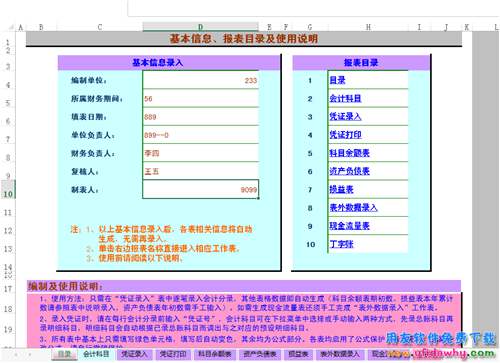Select column D header

(x=201, y=27)
